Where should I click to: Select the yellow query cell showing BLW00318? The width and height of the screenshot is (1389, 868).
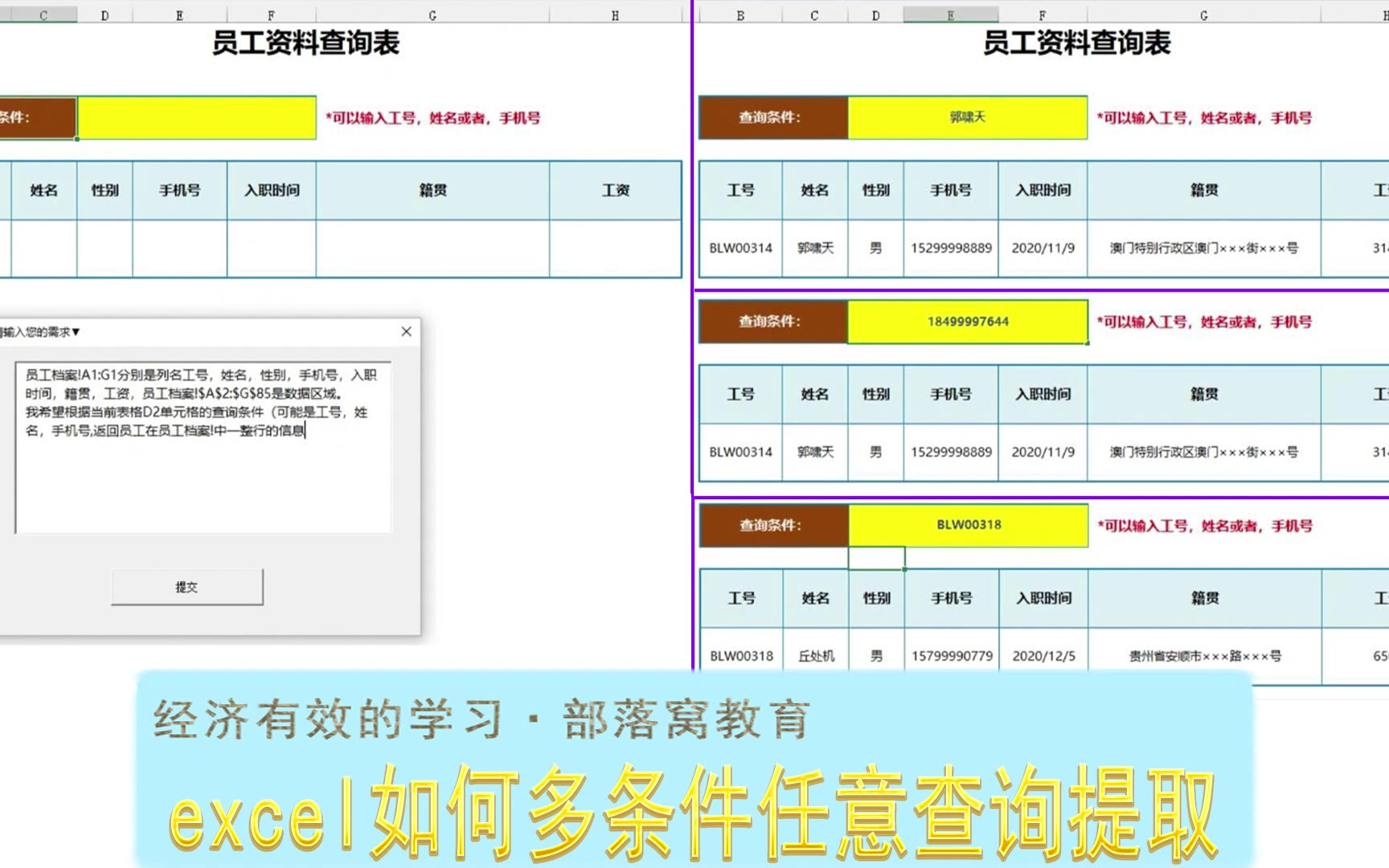pos(968,525)
